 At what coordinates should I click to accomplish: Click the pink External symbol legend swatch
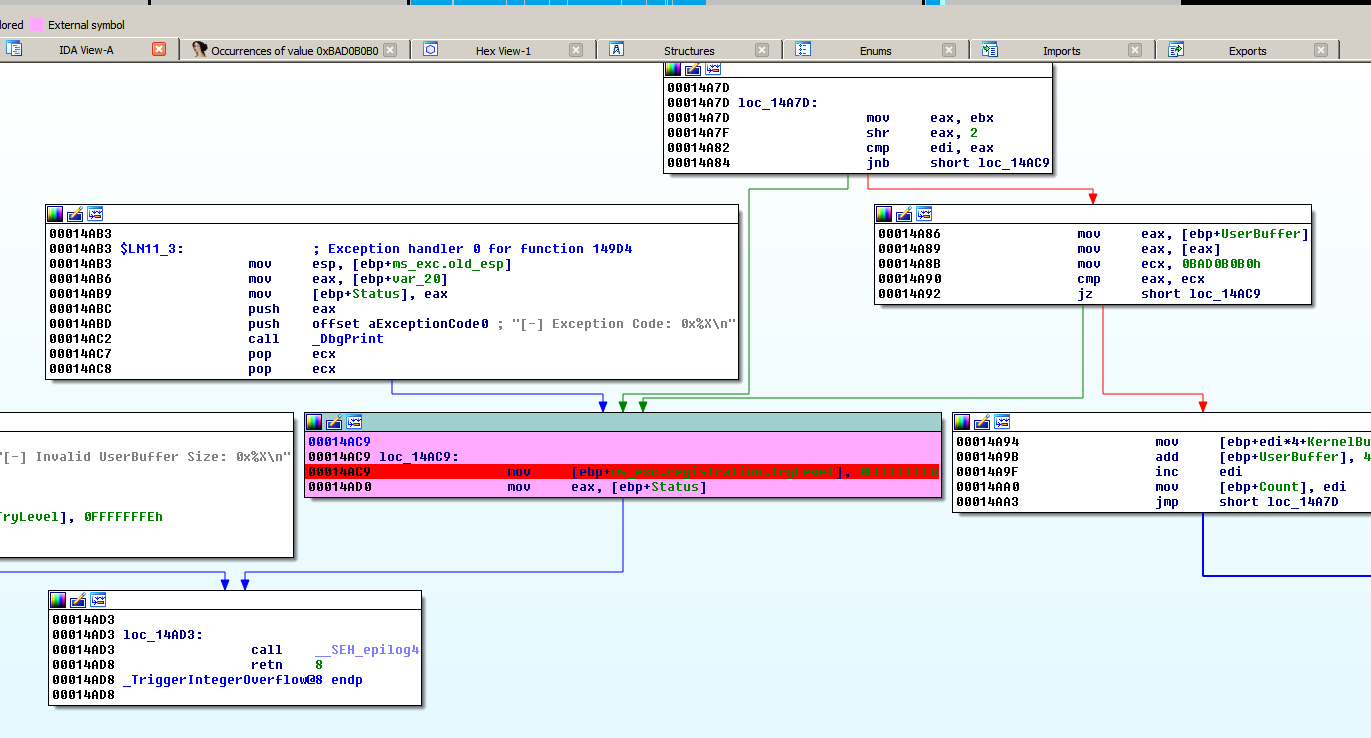(x=37, y=24)
